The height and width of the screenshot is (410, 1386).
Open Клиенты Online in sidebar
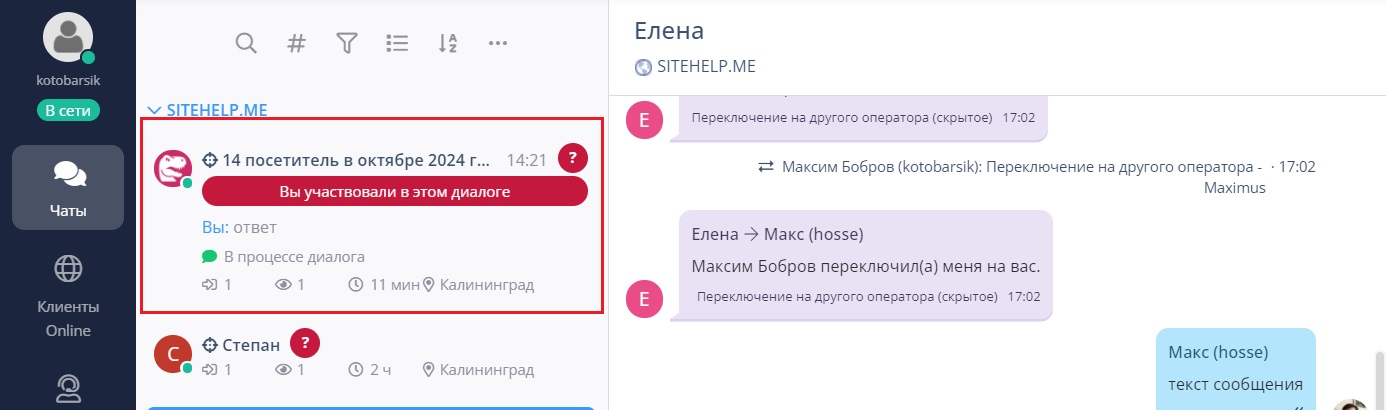[68, 296]
